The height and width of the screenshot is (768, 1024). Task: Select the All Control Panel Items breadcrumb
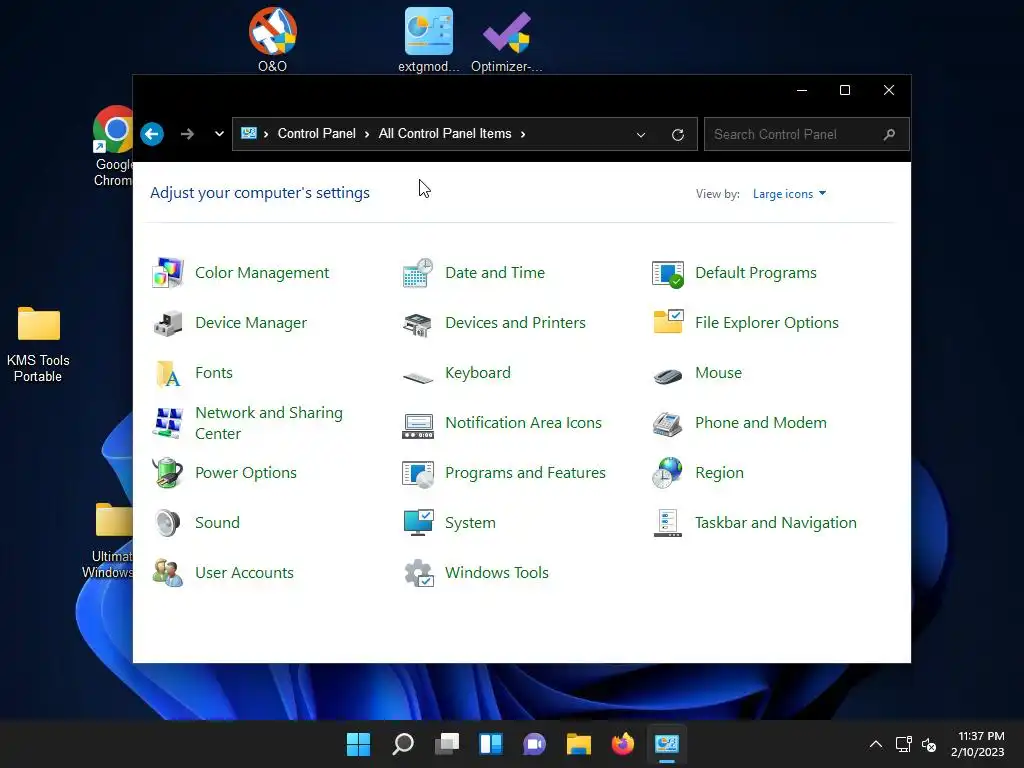click(x=445, y=134)
